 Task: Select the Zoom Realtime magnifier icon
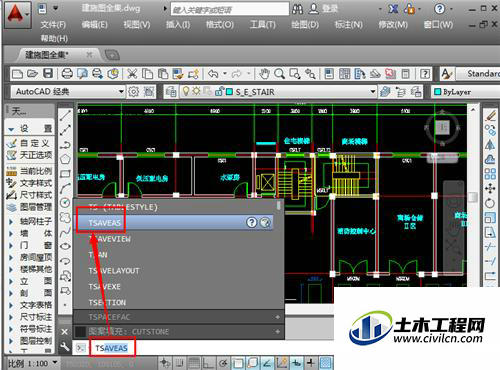click(279, 74)
